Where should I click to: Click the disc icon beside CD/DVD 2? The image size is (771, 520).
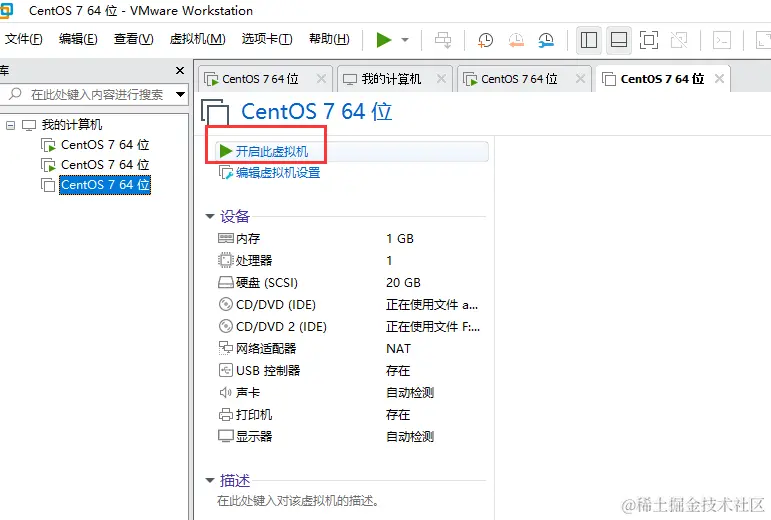[226, 326]
